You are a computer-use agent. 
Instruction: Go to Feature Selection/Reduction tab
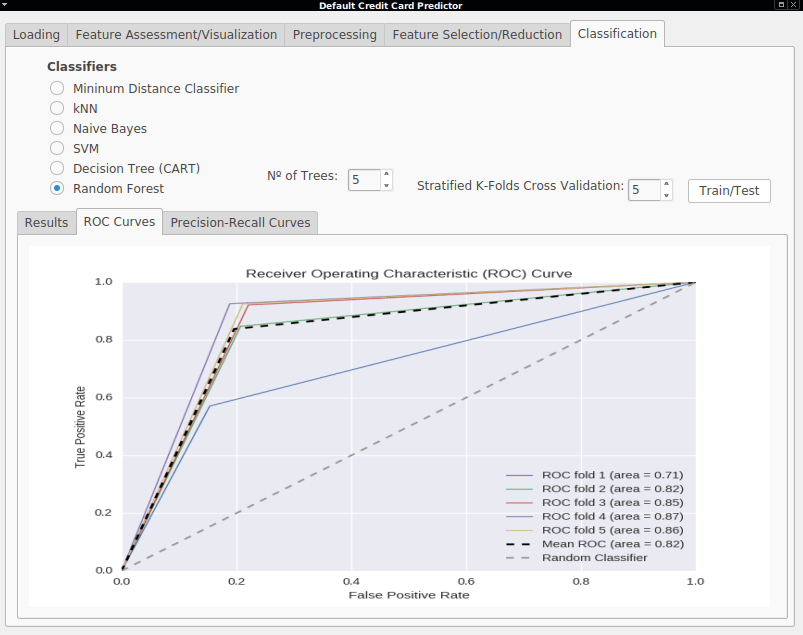[x=477, y=35]
